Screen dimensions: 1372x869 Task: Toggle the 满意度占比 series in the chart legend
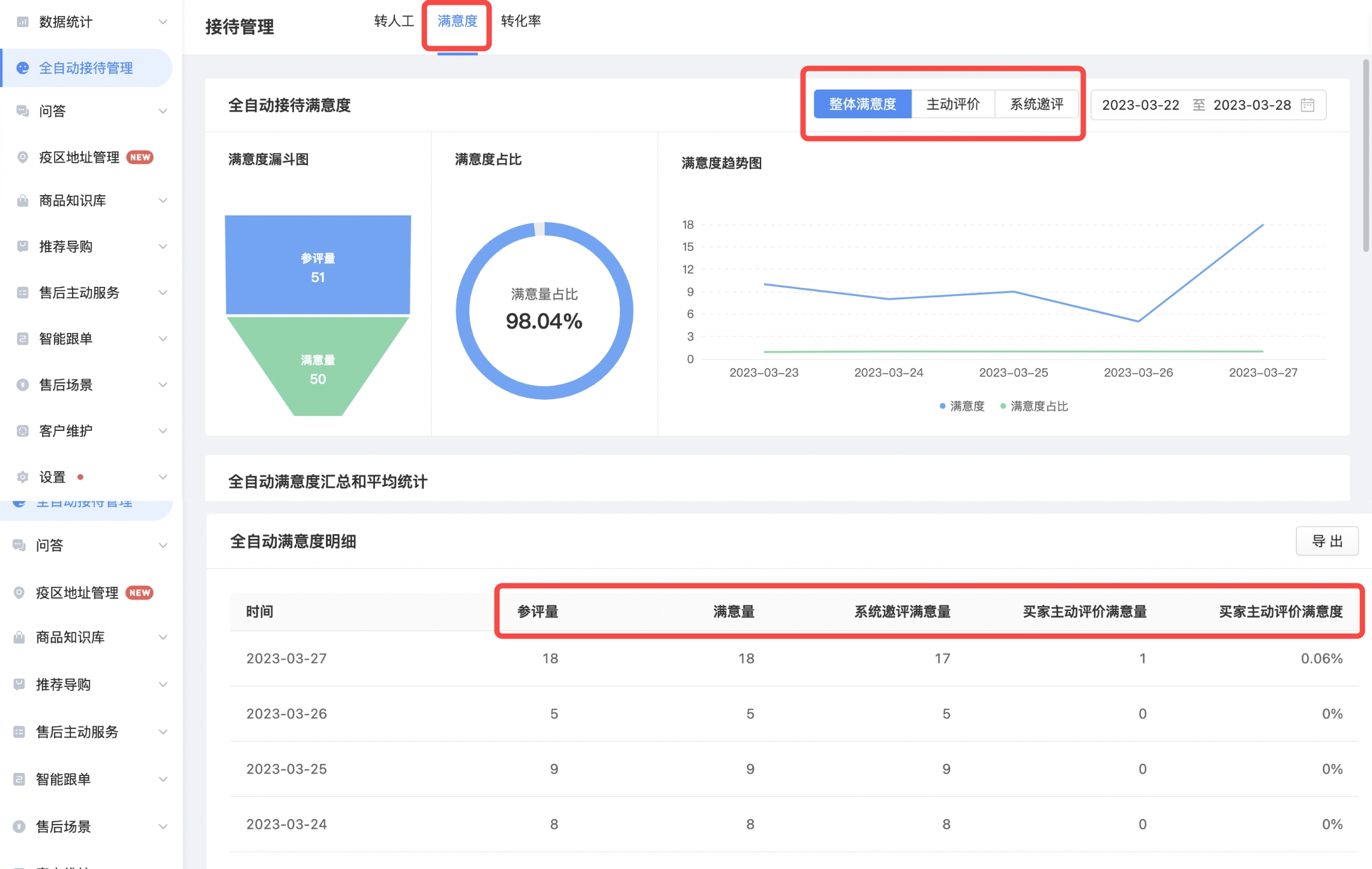coord(1034,406)
